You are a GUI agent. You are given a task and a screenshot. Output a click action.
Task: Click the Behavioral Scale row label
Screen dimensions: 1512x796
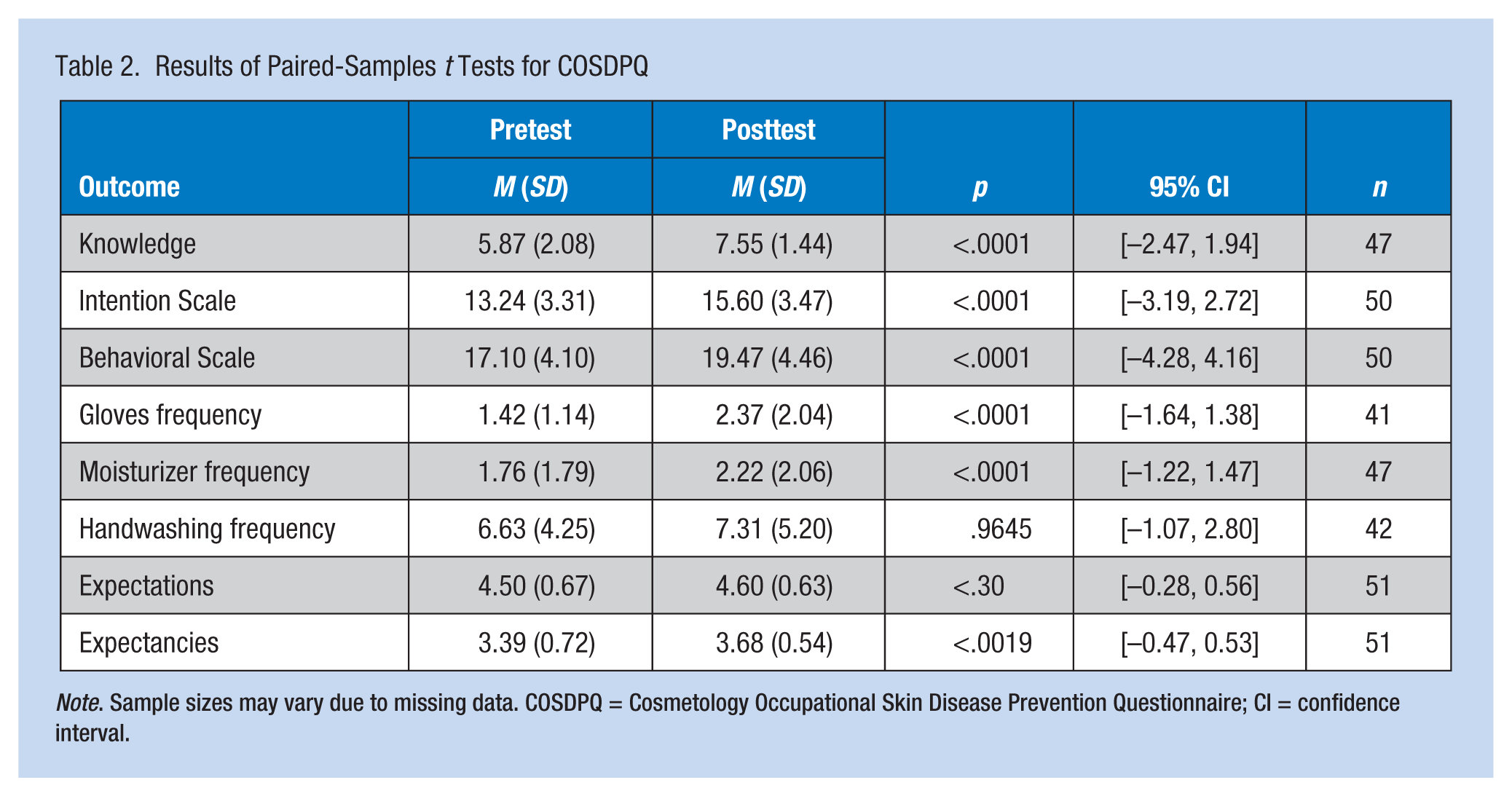click(x=167, y=358)
